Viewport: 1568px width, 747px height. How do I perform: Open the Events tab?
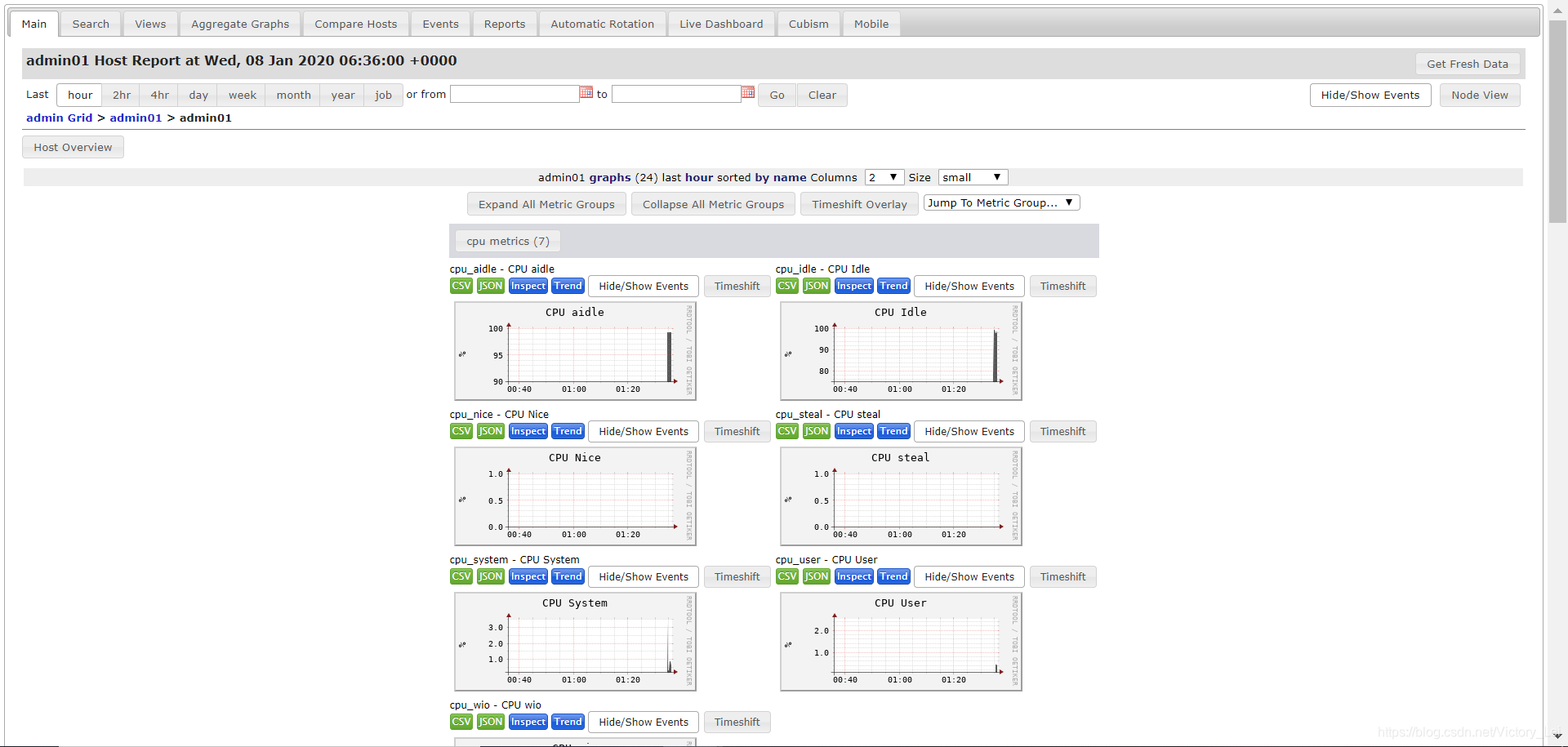click(x=440, y=24)
